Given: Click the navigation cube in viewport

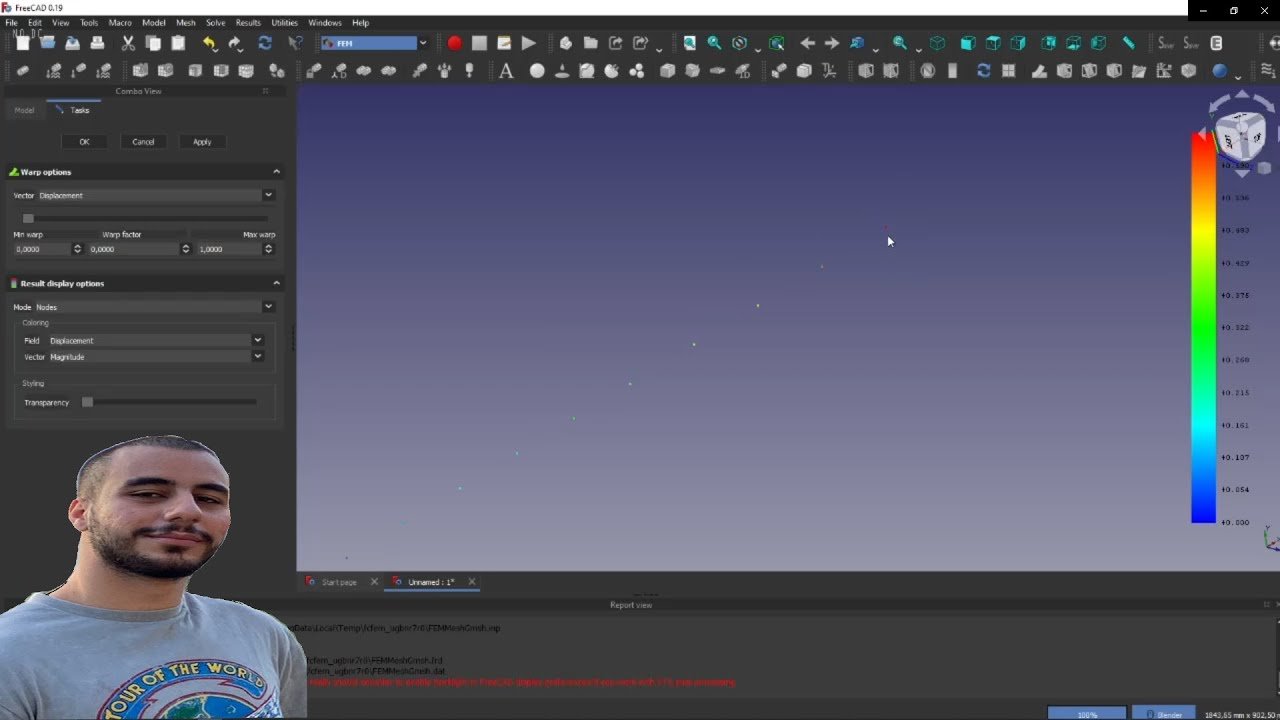Looking at the screenshot, I should pos(1241,132).
